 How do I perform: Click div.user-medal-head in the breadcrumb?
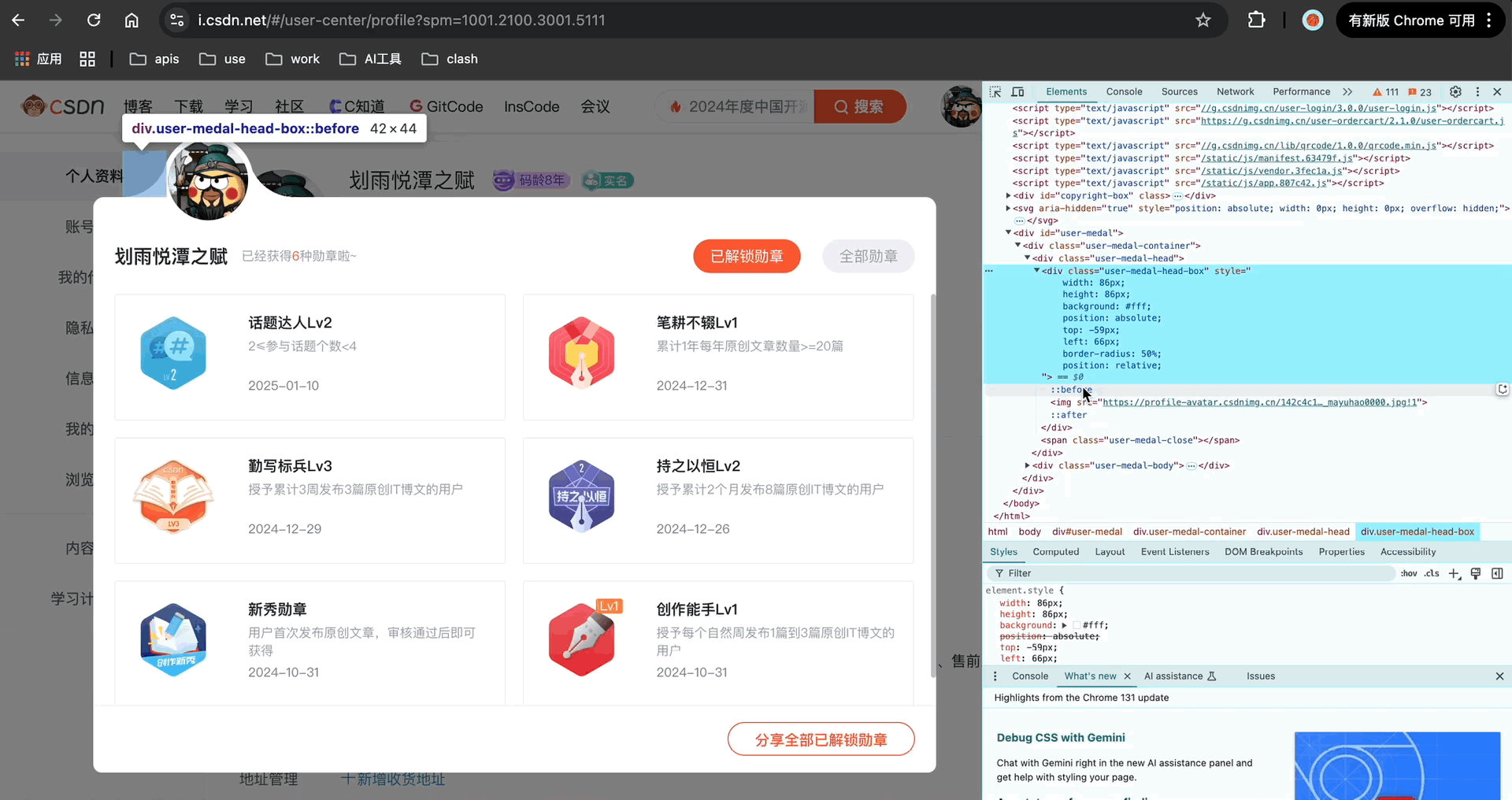click(1303, 531)
